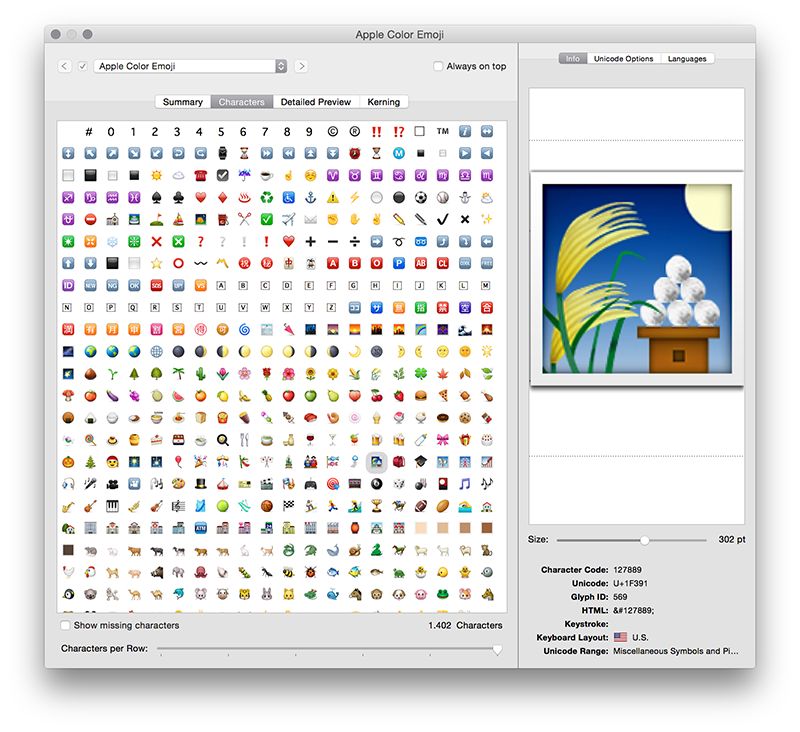Select the jack-o-lantern pumpkin emoji
This screenshot has width=800, height=732.
tap(67, 461)
